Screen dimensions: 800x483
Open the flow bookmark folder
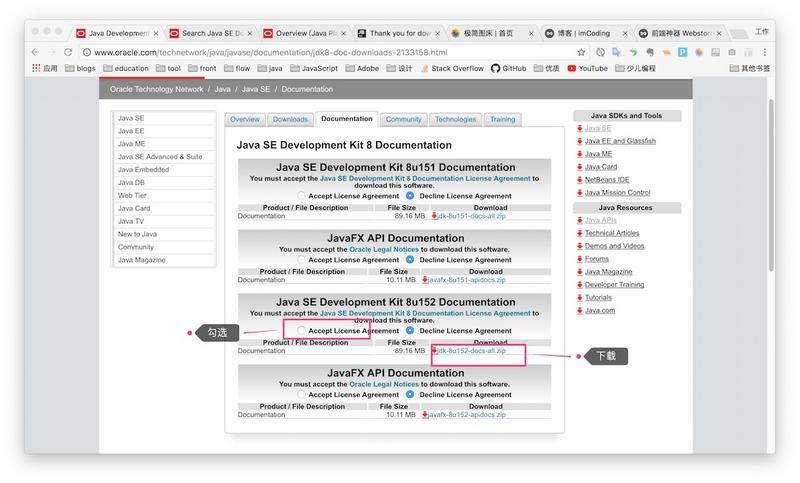click(x=237, y=68)
